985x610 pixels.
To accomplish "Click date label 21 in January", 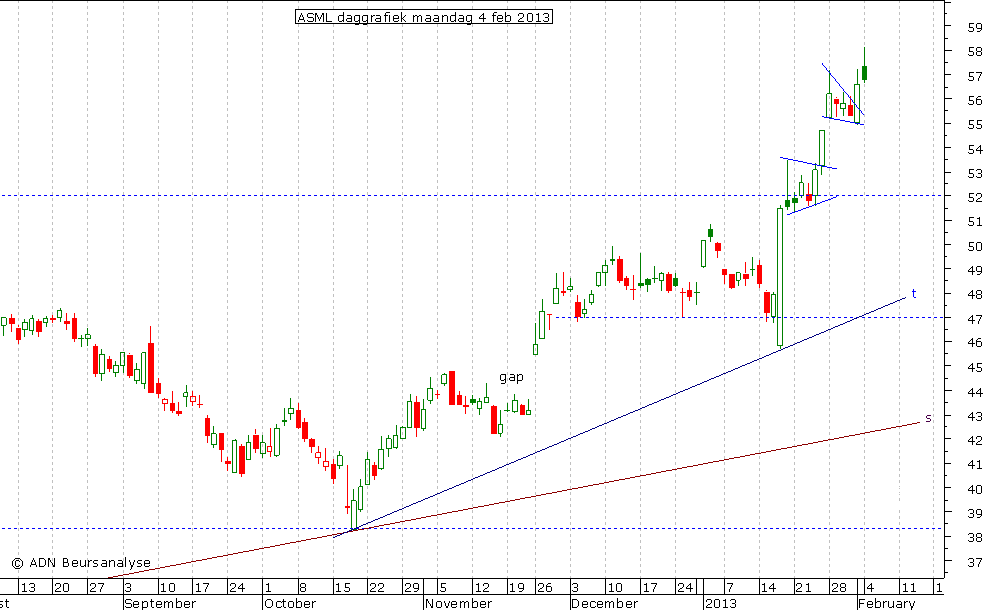I will click(x=803, y=588).
